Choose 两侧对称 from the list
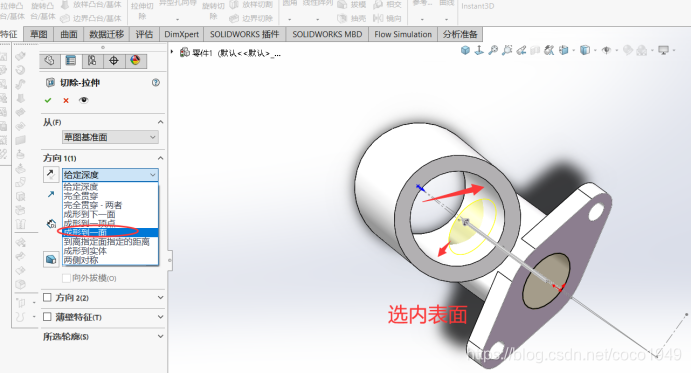The width and height of the screenshot is (691, 373). [110, 260]
